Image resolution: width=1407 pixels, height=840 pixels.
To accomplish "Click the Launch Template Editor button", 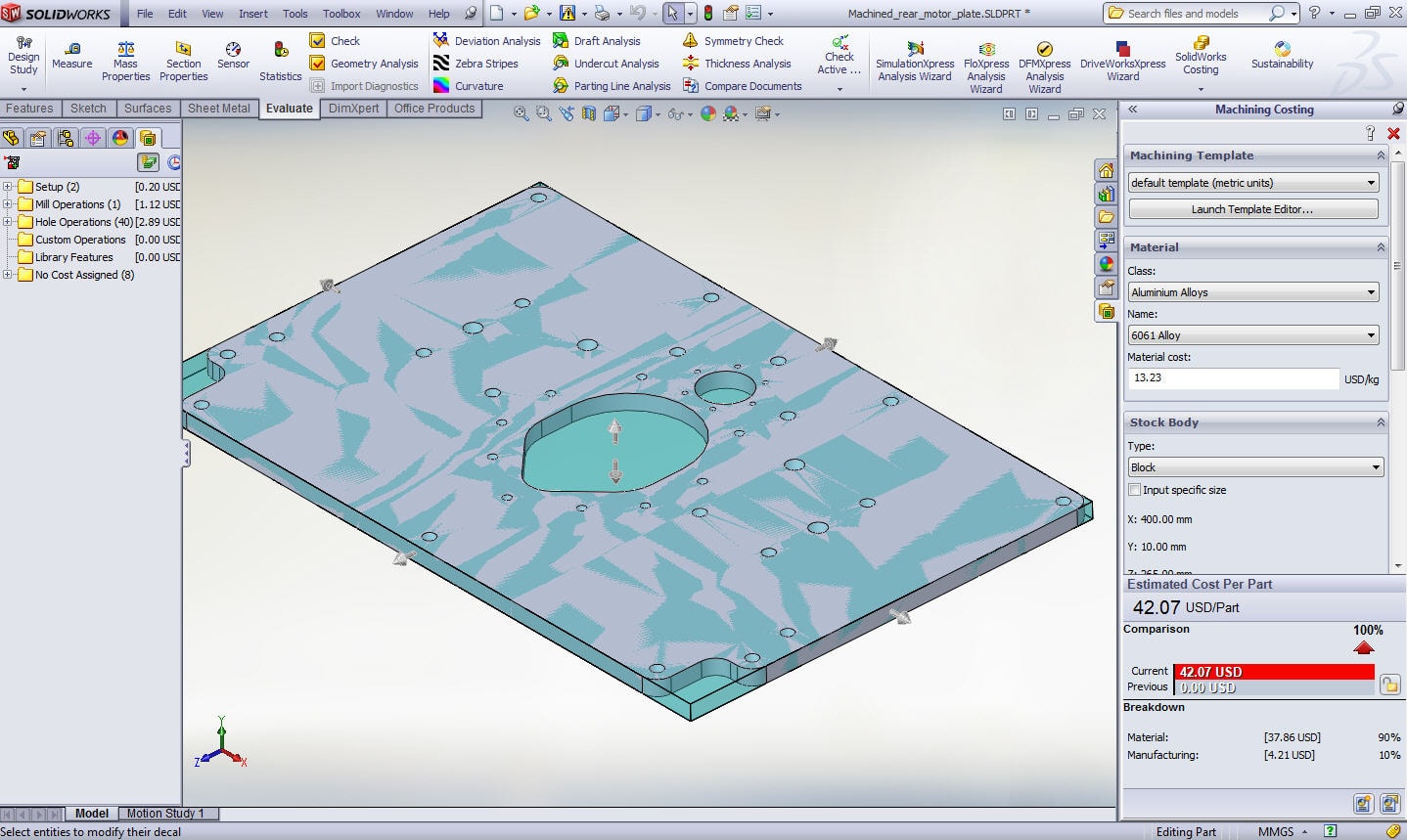I will (1252, 209).
